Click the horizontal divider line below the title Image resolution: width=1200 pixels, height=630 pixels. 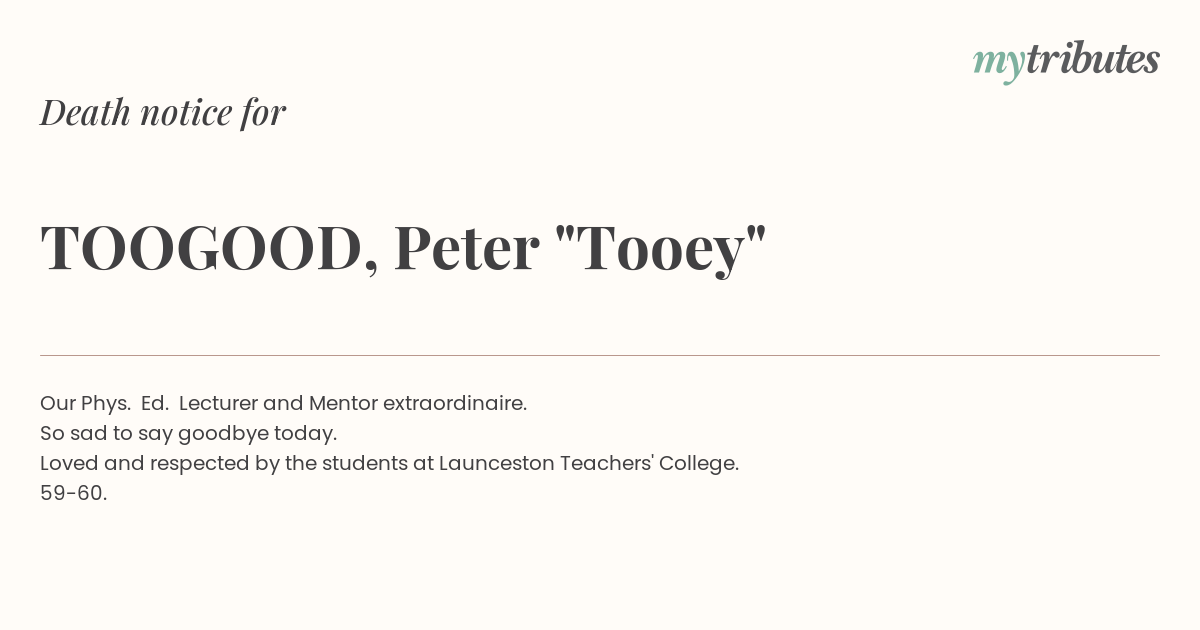click(600, 355)
